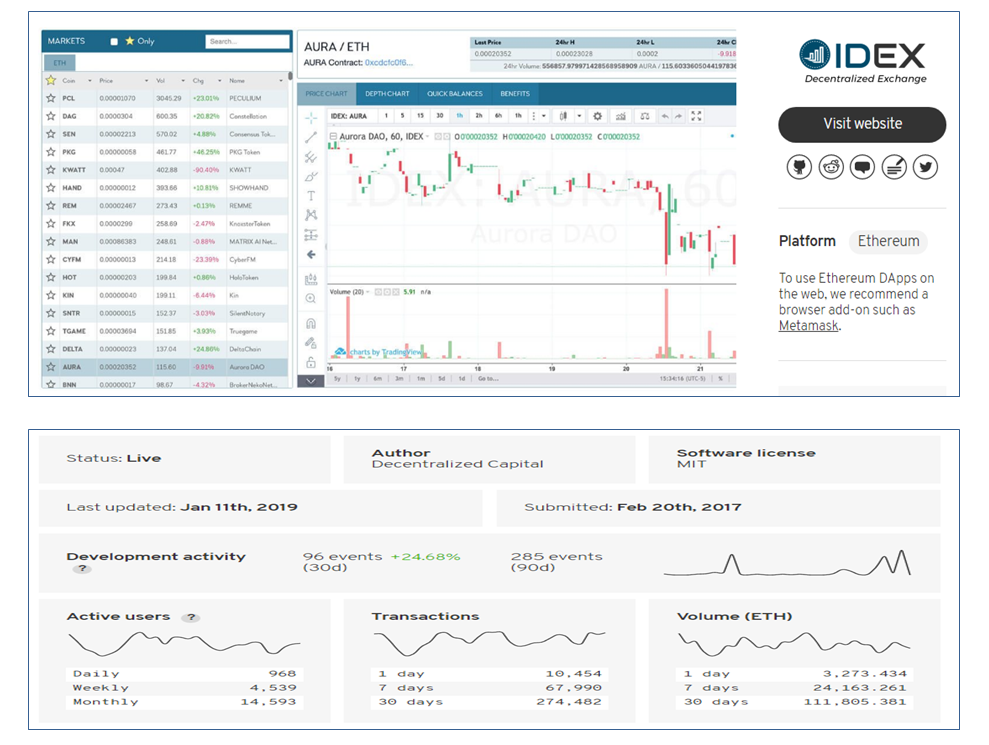The height and width of the screenshot is (745, 989).
Task: Open the IDEX Twitter icon link
Action: [x=925, y=167]
